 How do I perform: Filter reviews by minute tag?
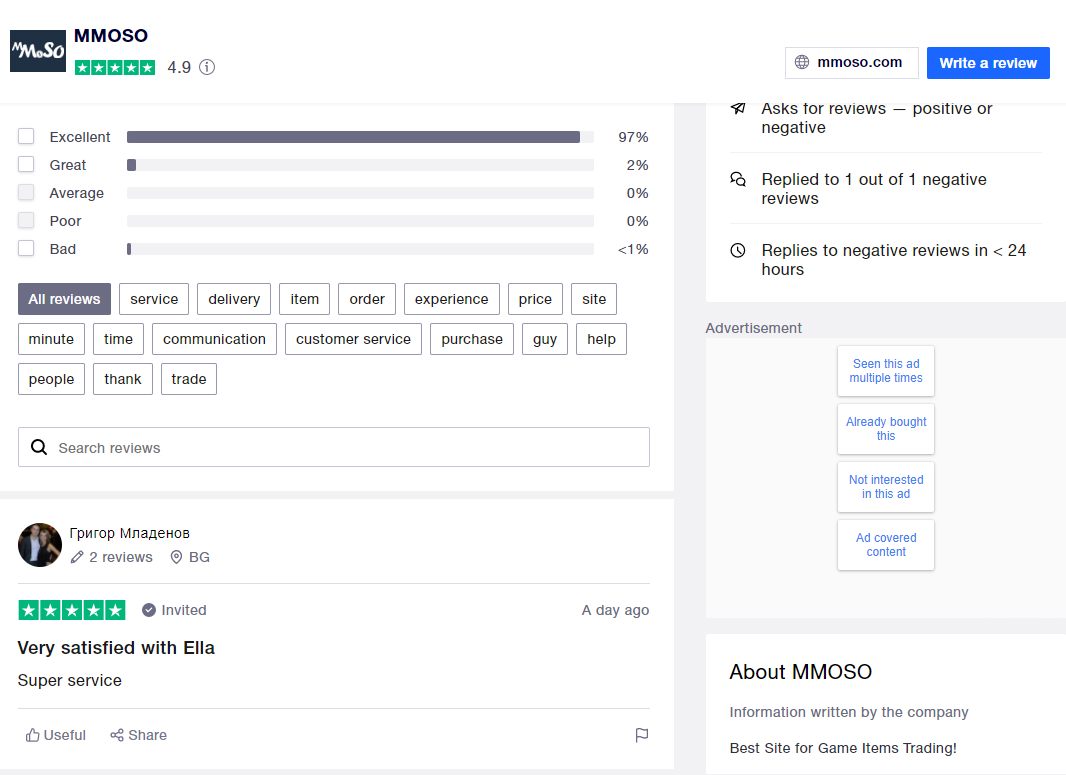coord(51,339)
